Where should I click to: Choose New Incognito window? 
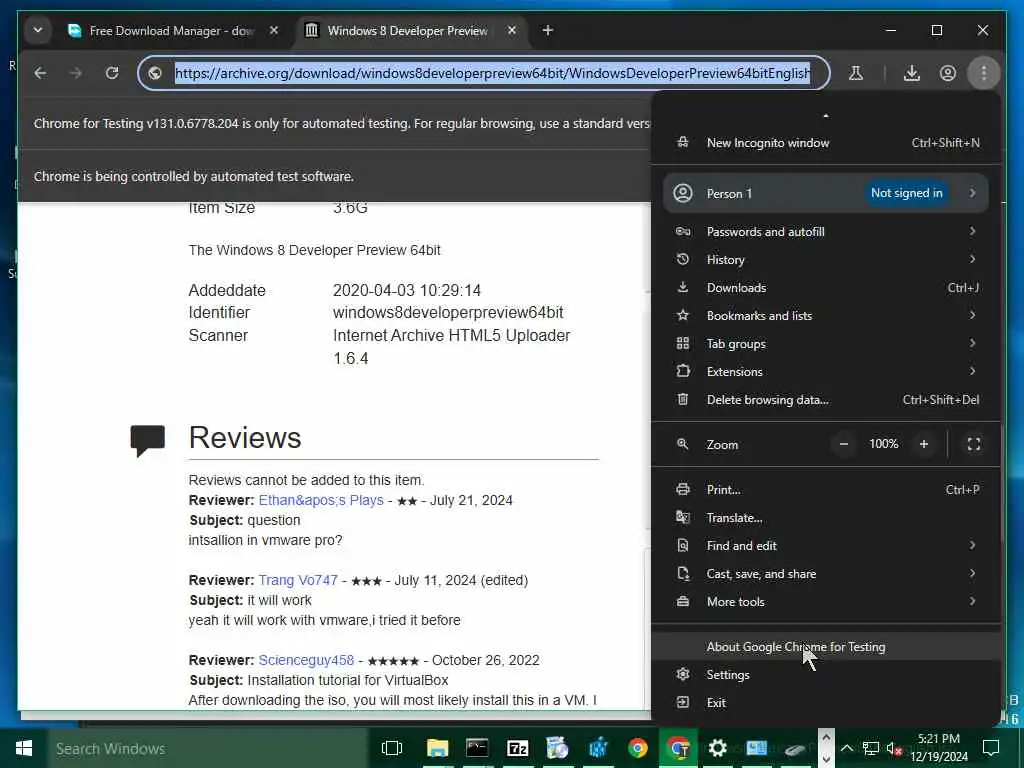tap(826, 143)
